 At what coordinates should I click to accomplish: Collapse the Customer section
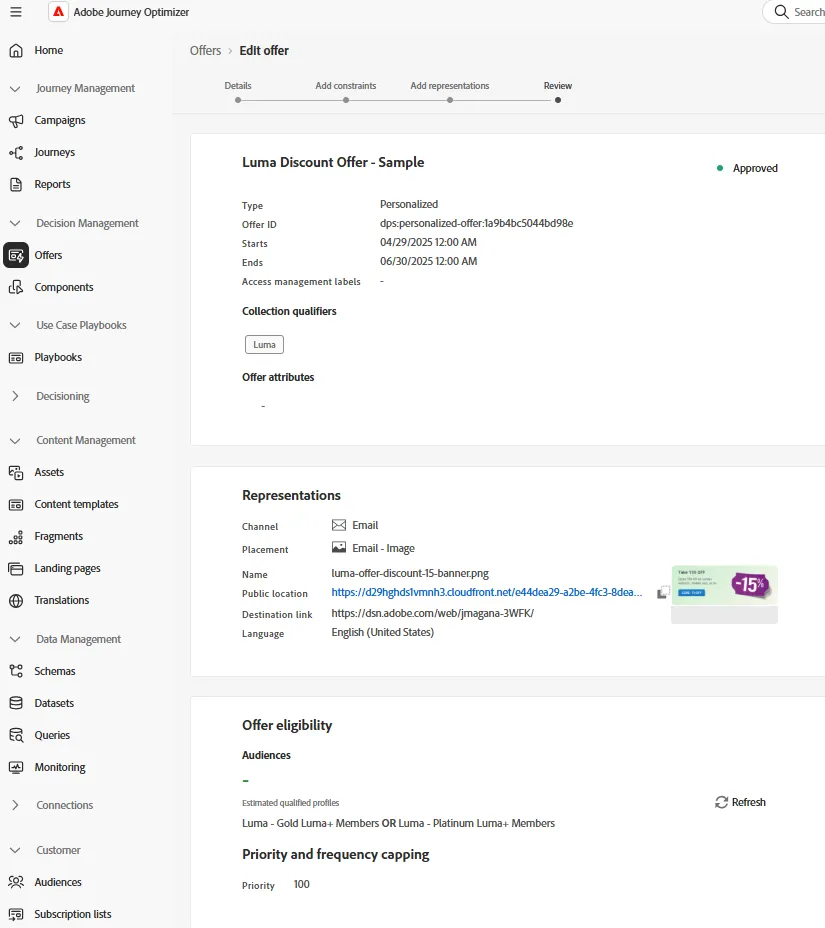pos(15,850)
